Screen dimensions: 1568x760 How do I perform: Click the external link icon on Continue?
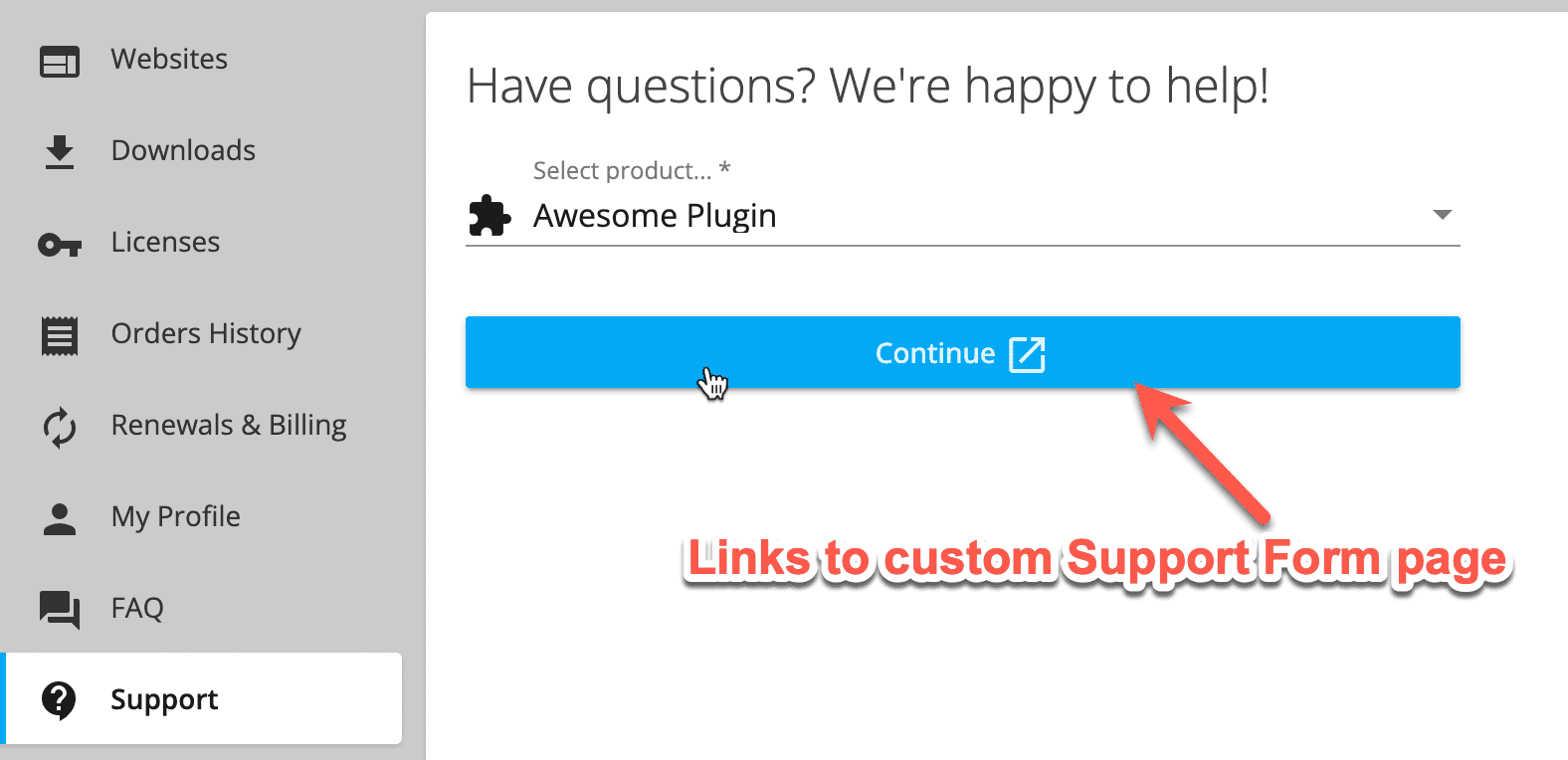coord(1027,354)
